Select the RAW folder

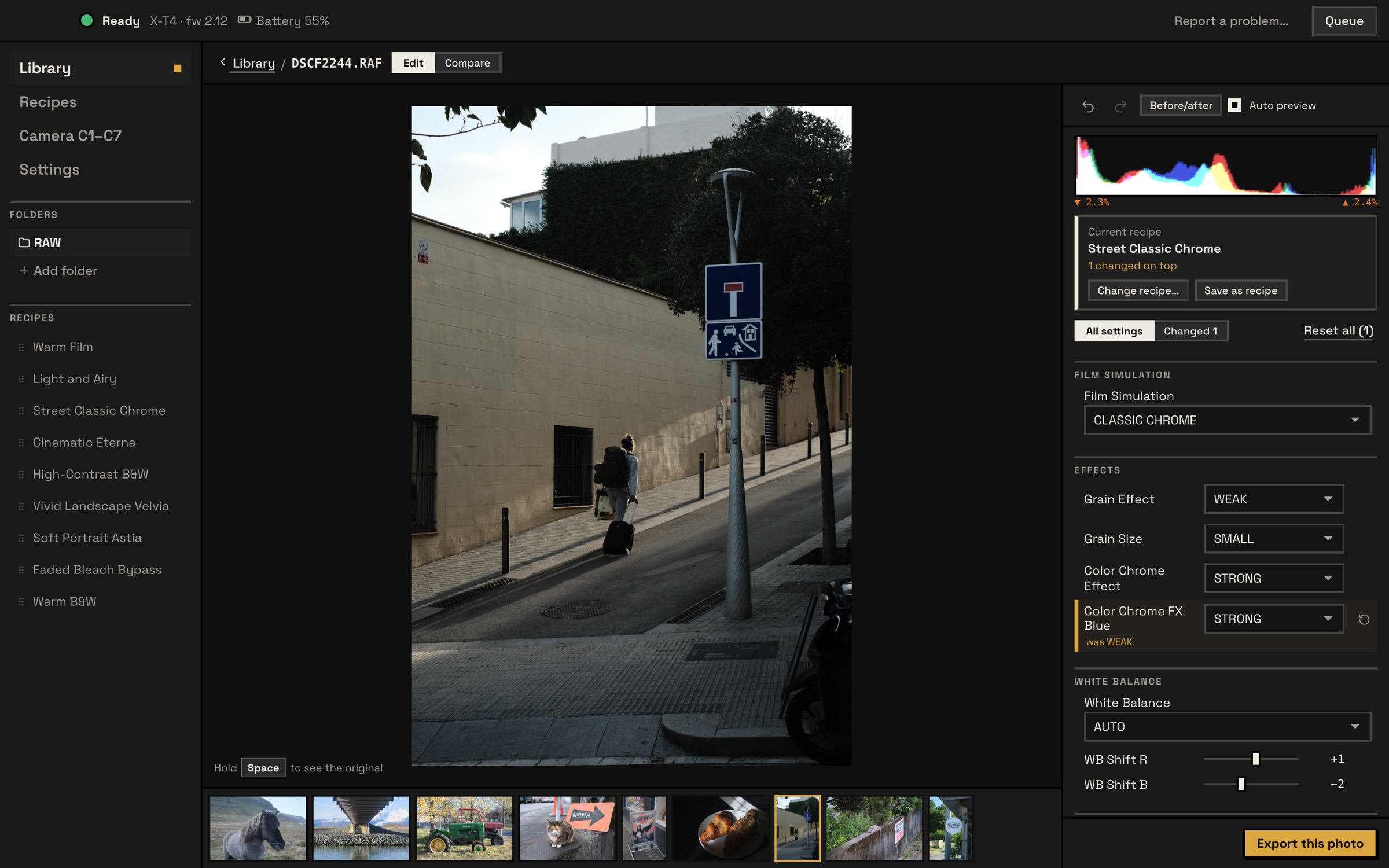click(100, 242)
